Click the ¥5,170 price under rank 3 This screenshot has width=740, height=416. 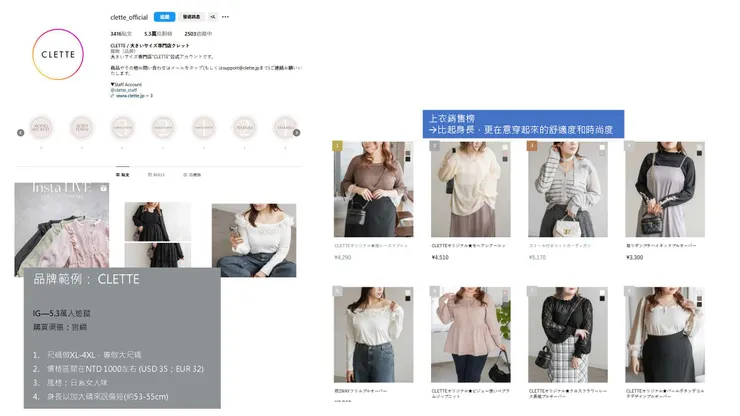pyautogui.click(x=537, y=257)
